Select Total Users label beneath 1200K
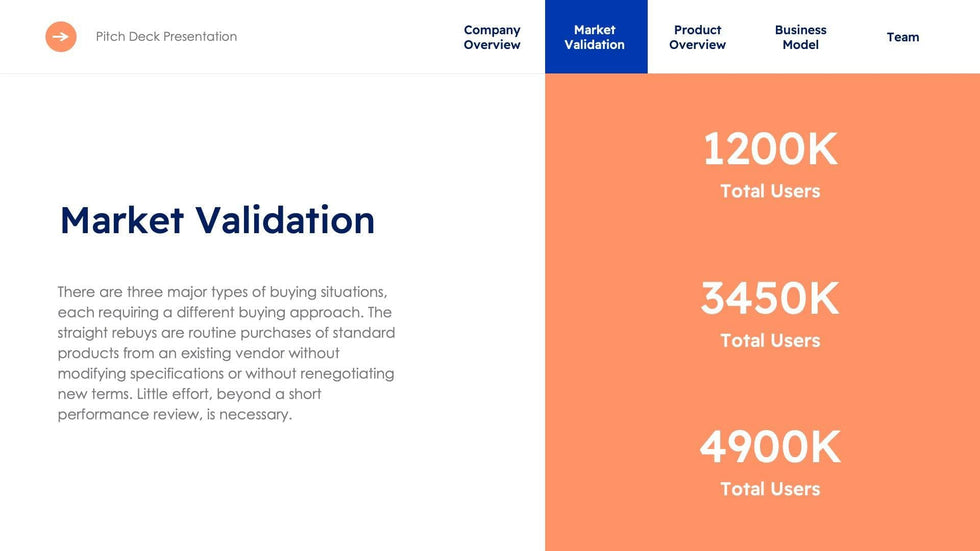The height and width of the screenshot is (551, 980). 770,191
